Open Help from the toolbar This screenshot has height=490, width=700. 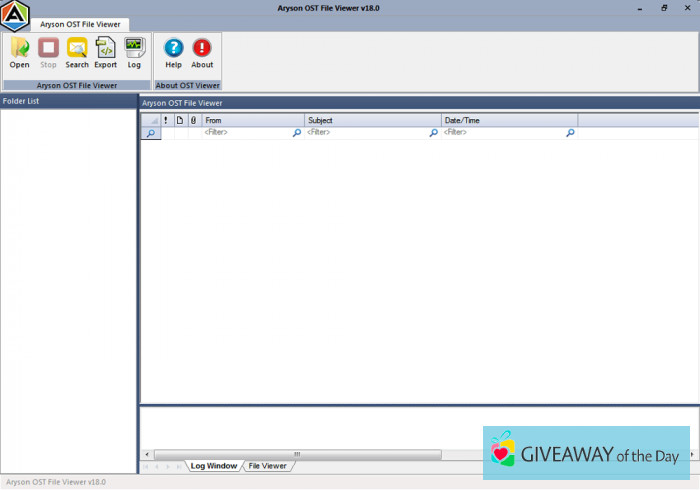[173, 52]
